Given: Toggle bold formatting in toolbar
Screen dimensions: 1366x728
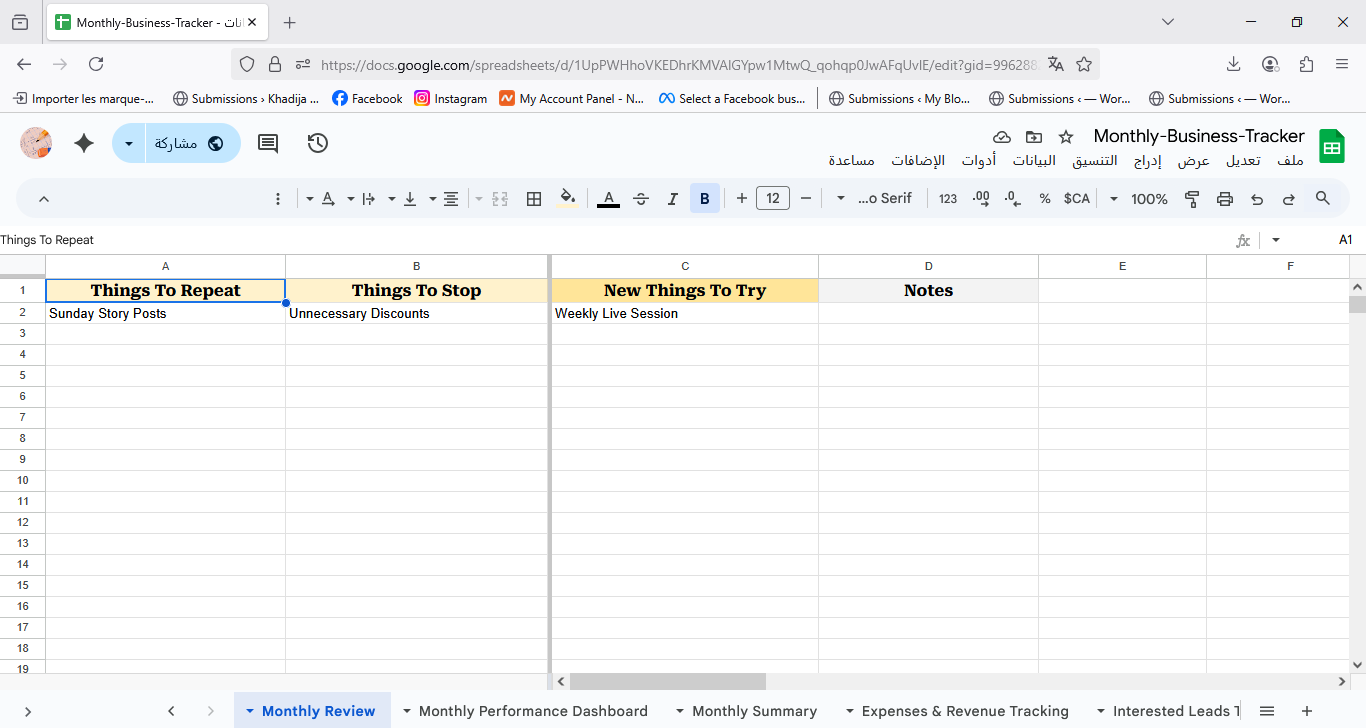Looking at the screenshot, I should (x=705, y=199).
